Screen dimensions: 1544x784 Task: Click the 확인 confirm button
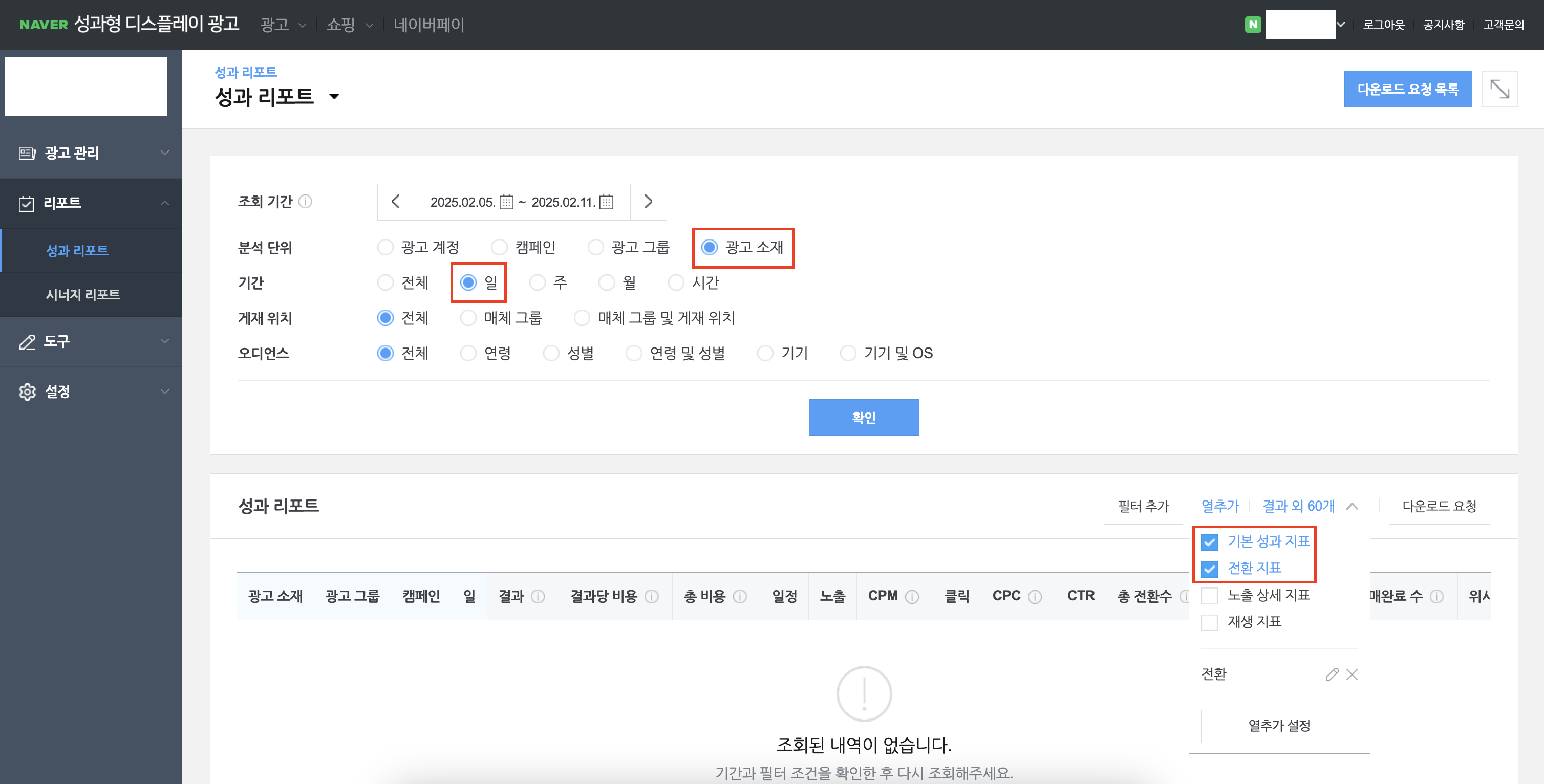(863, 417)
